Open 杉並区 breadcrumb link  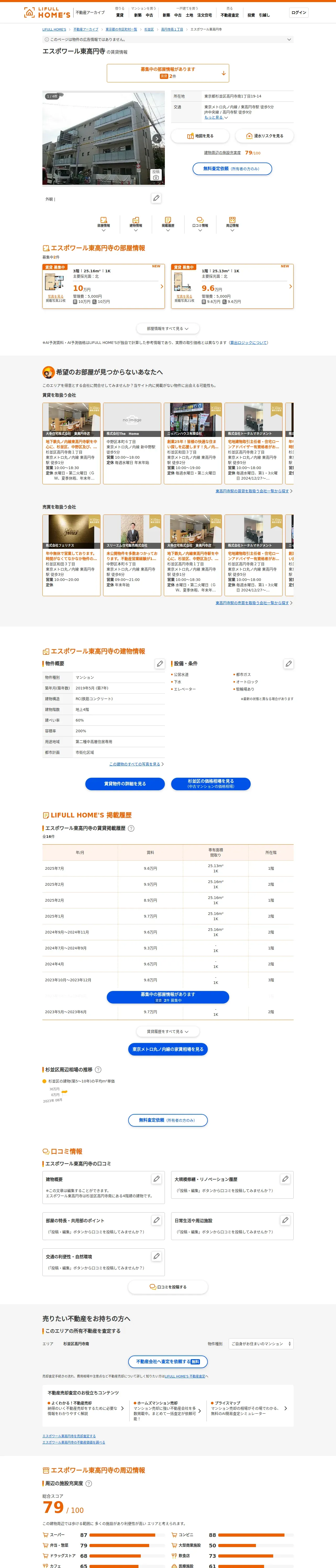(x=149, y=29)
